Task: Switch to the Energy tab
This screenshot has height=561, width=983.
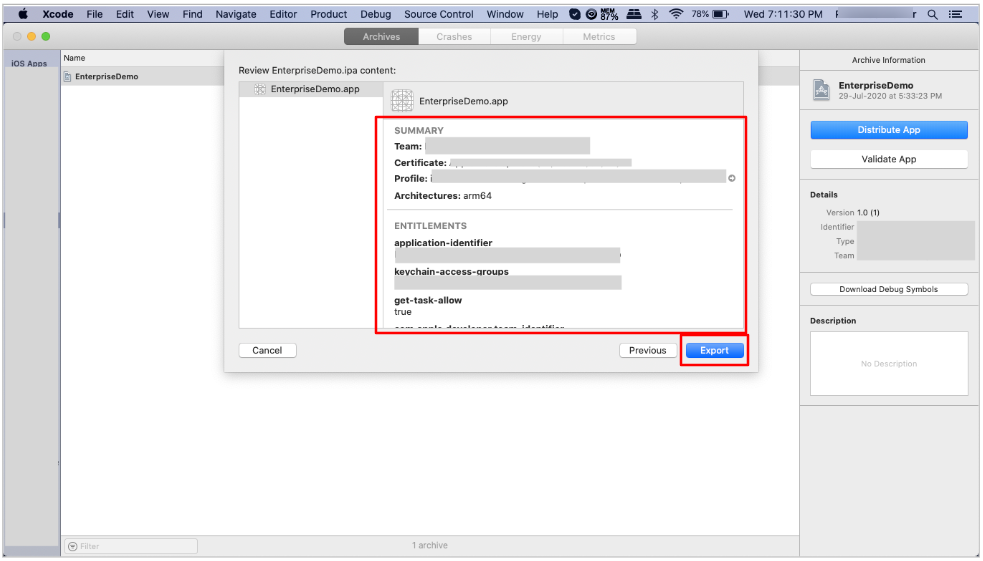Action: tap(526, 37)
